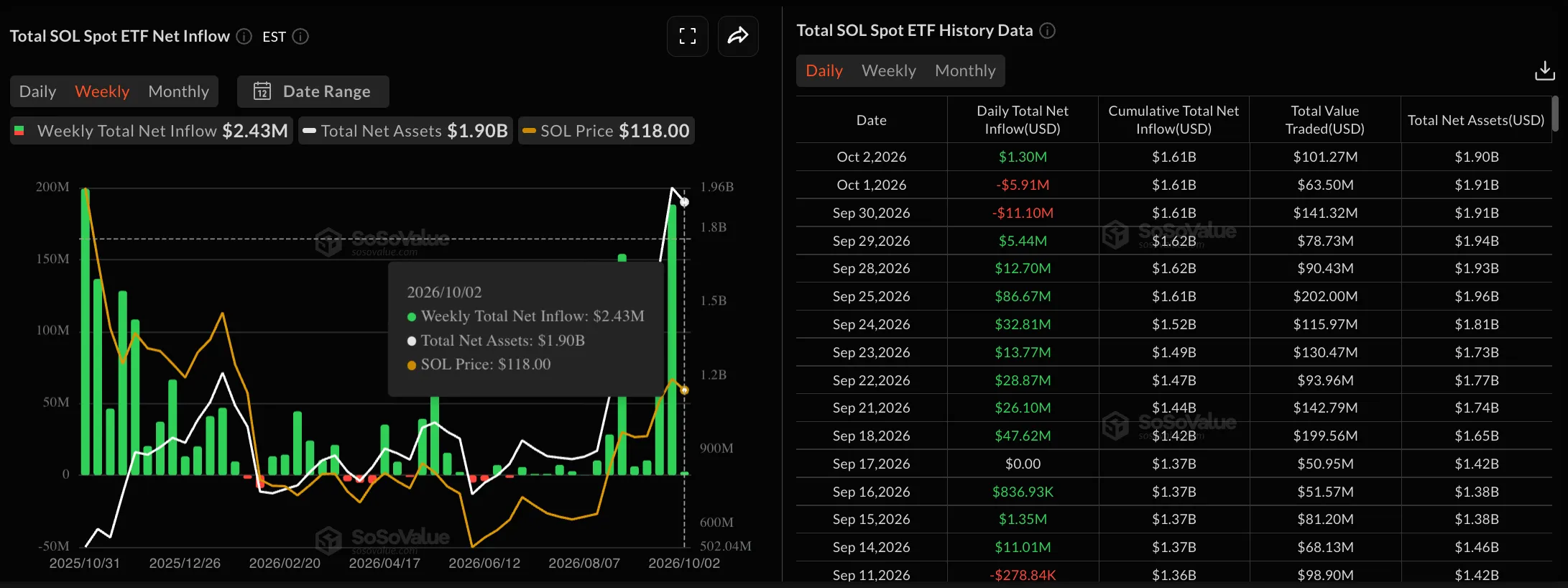The width and height of the screenshot is (1568, 588).
Task: Click the history table scrollbar
Action: (x=1555, y=114)
